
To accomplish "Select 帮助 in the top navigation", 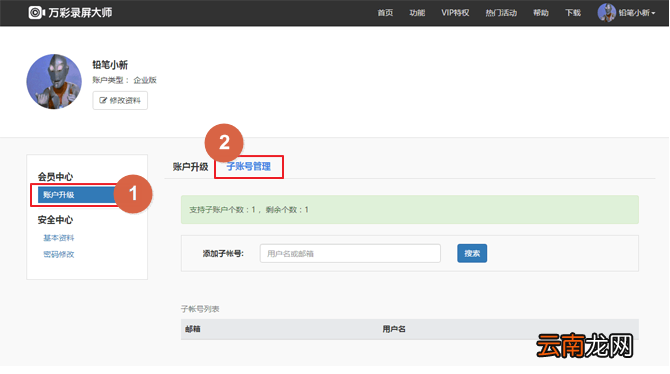I will click(x=541, y=13).
